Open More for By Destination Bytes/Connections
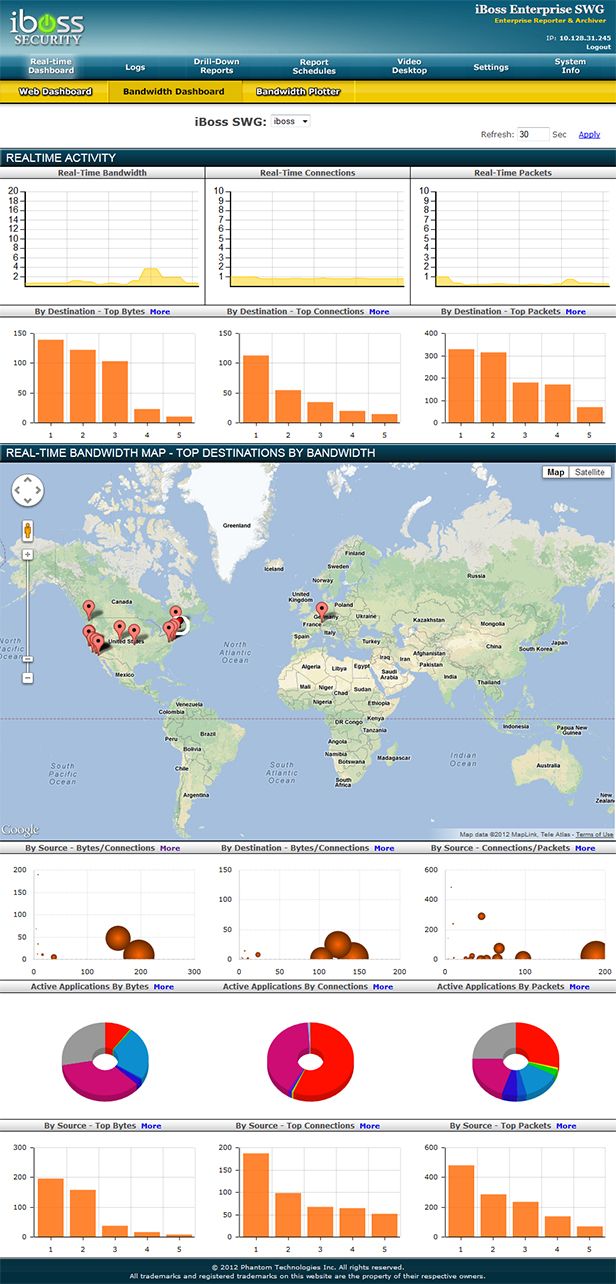Screen dimensions: 616x1284 point(384,848)
